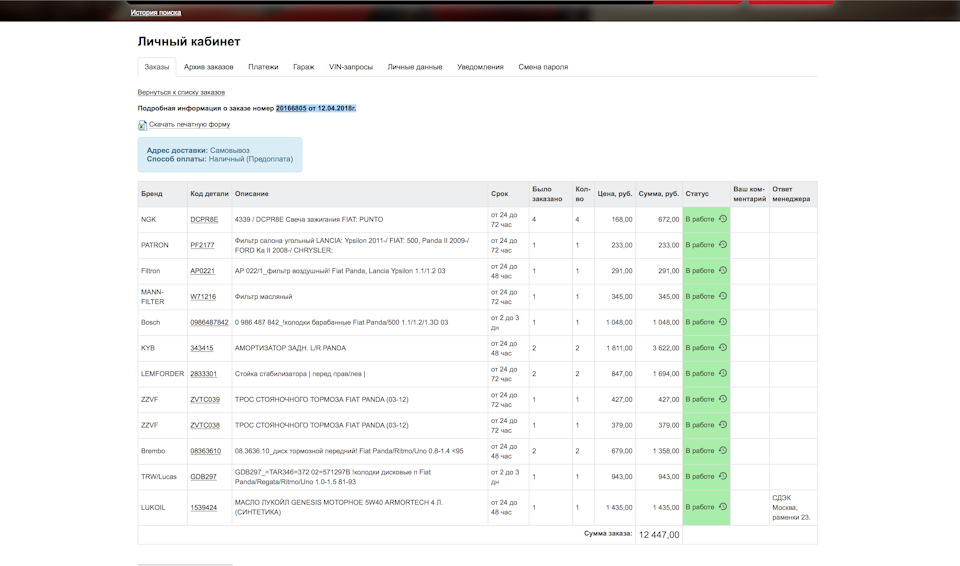
Task: Open part code 2833301 link
Action: tap(203, 374)
